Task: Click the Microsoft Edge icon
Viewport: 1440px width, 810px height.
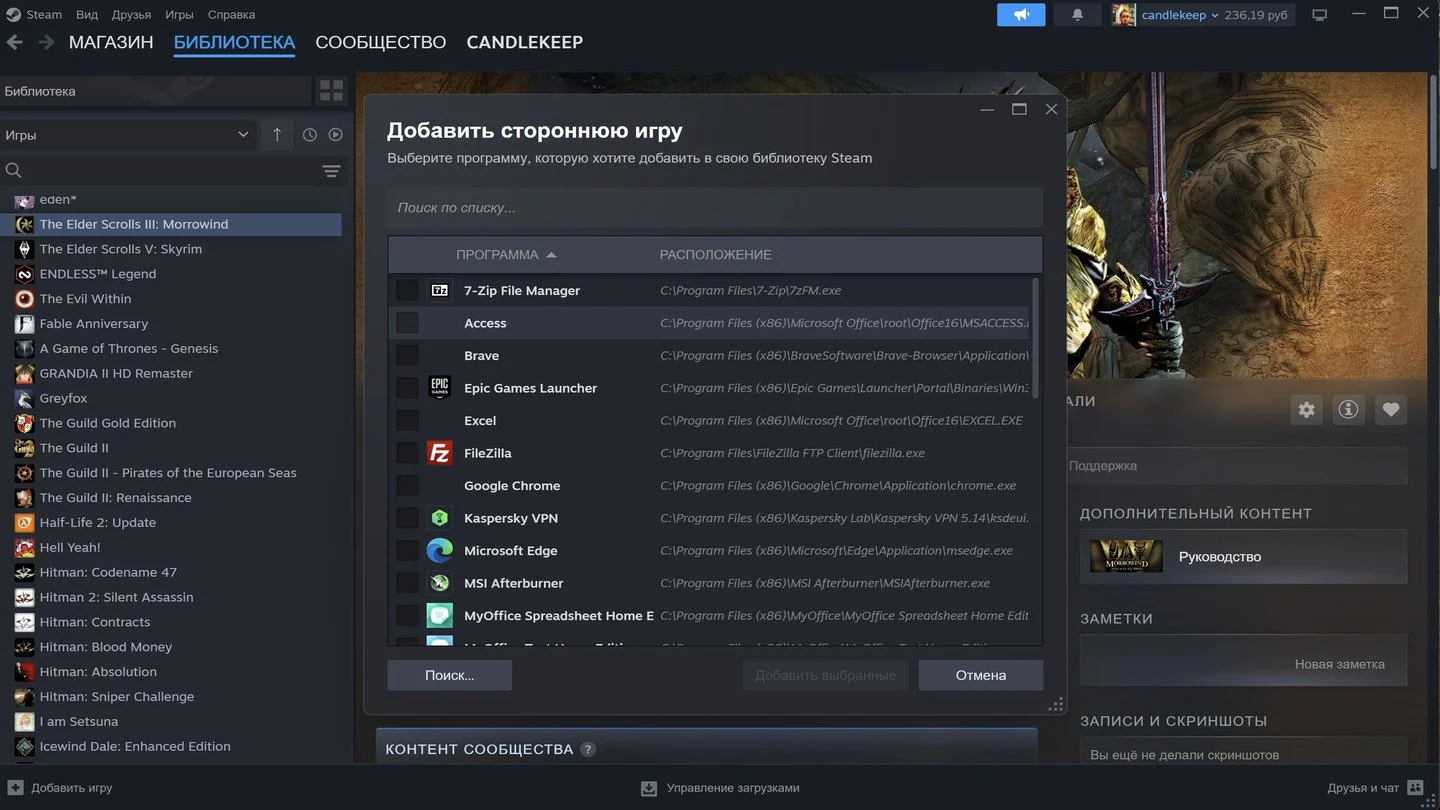Action: pos(439,551)
